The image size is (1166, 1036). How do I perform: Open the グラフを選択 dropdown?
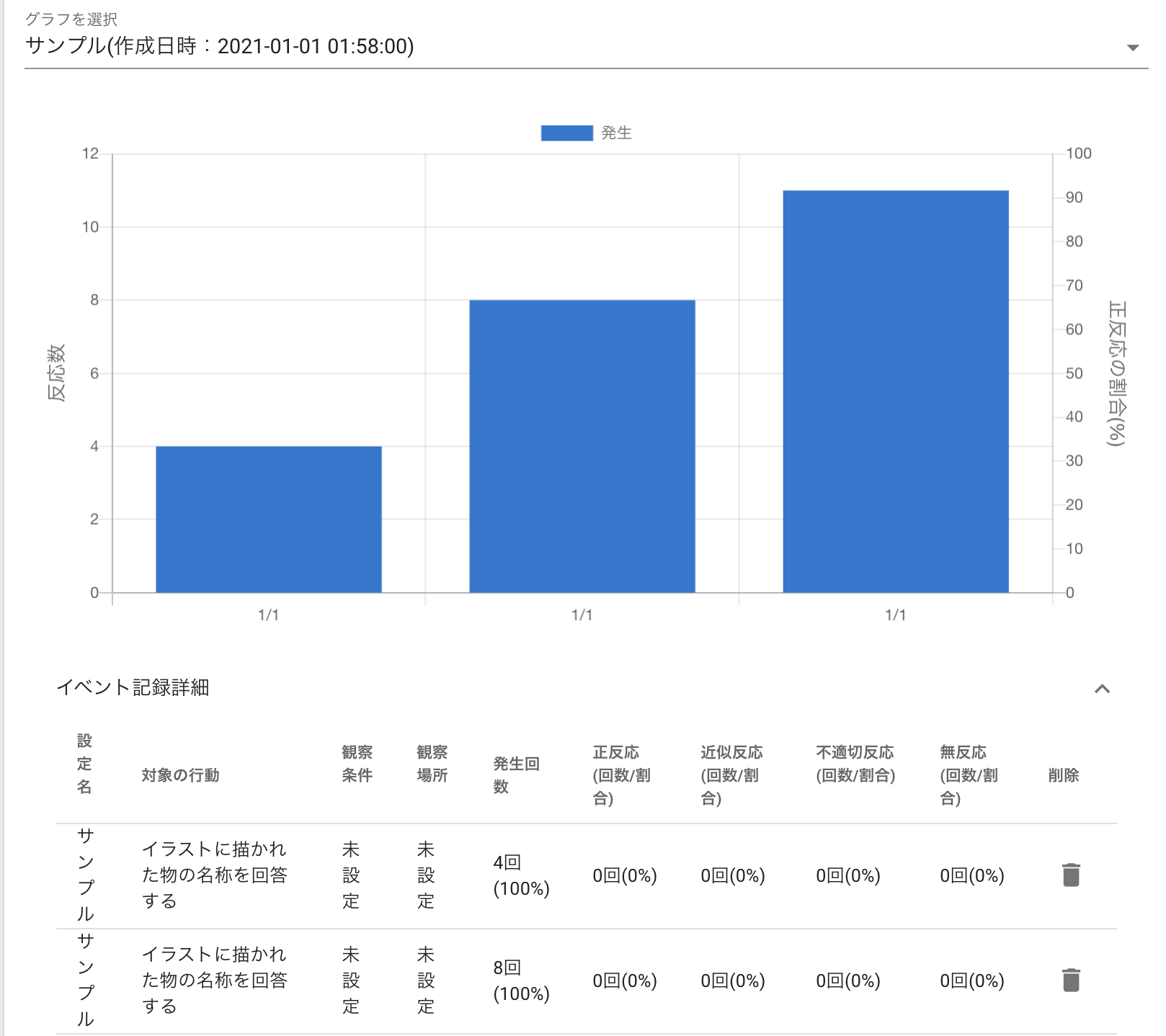(586, 46)
